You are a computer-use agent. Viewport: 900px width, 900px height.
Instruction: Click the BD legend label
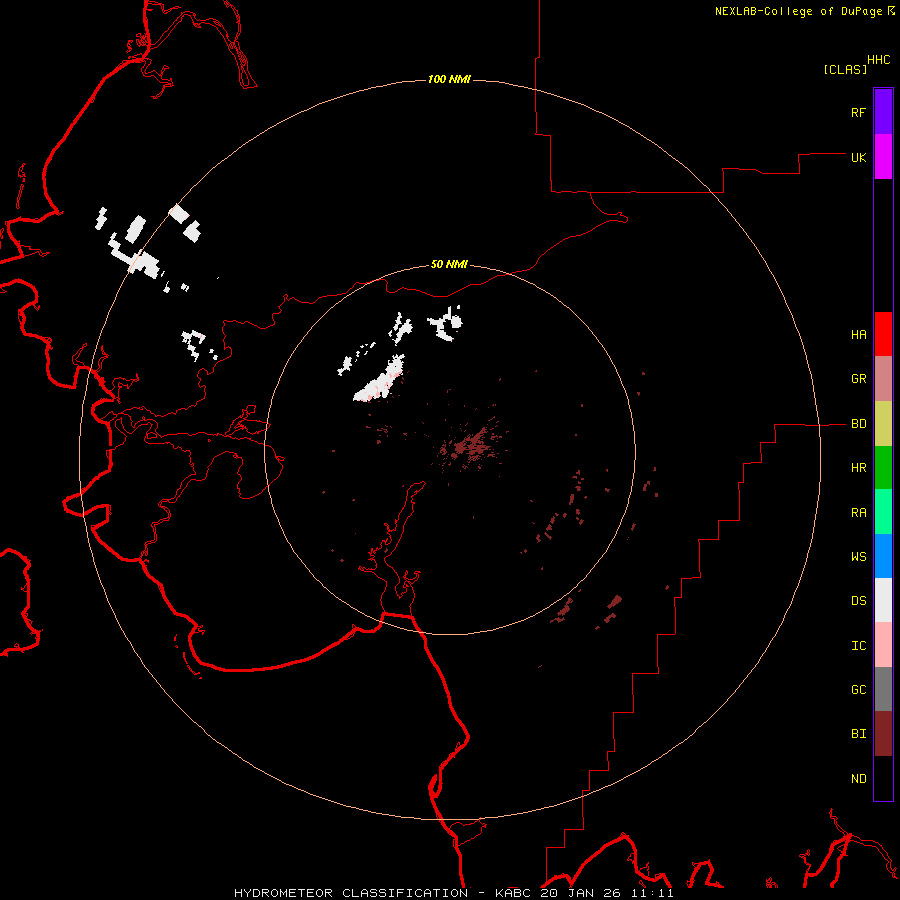pos(858,424)
